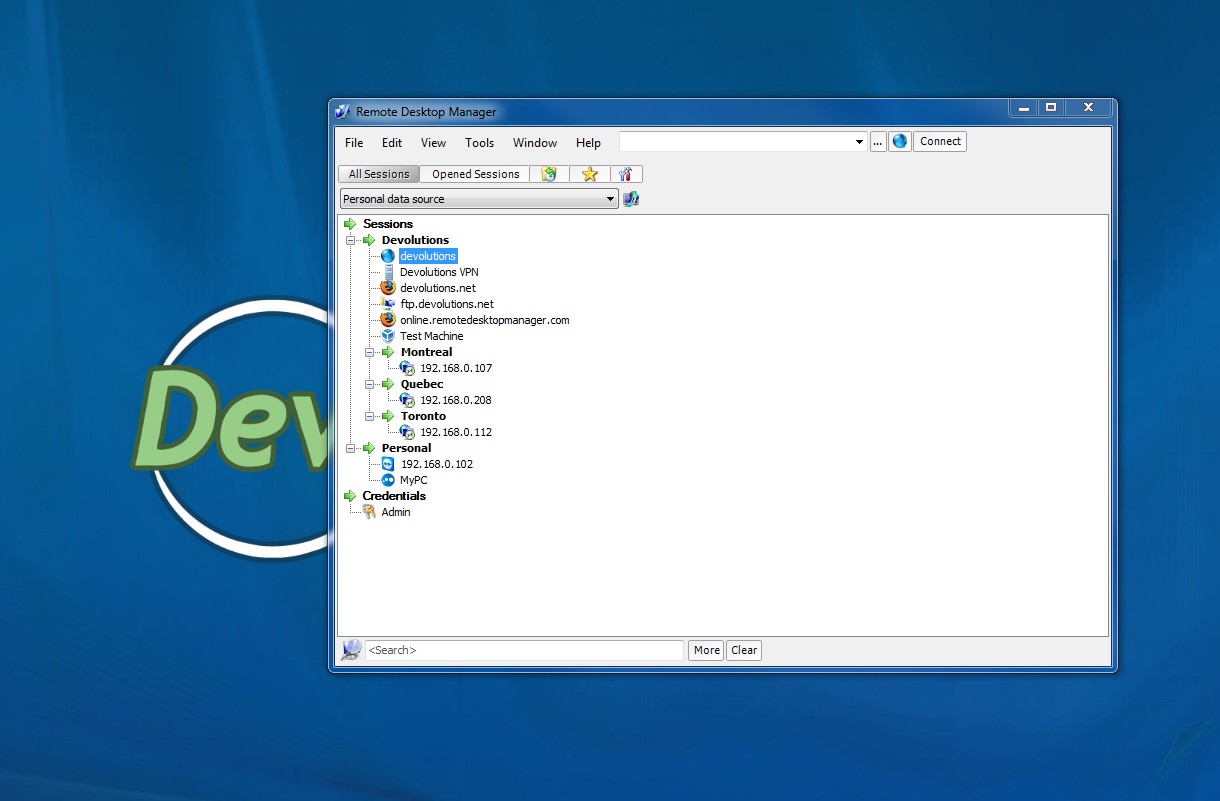Open the Edit menu

tap(392, 143)
